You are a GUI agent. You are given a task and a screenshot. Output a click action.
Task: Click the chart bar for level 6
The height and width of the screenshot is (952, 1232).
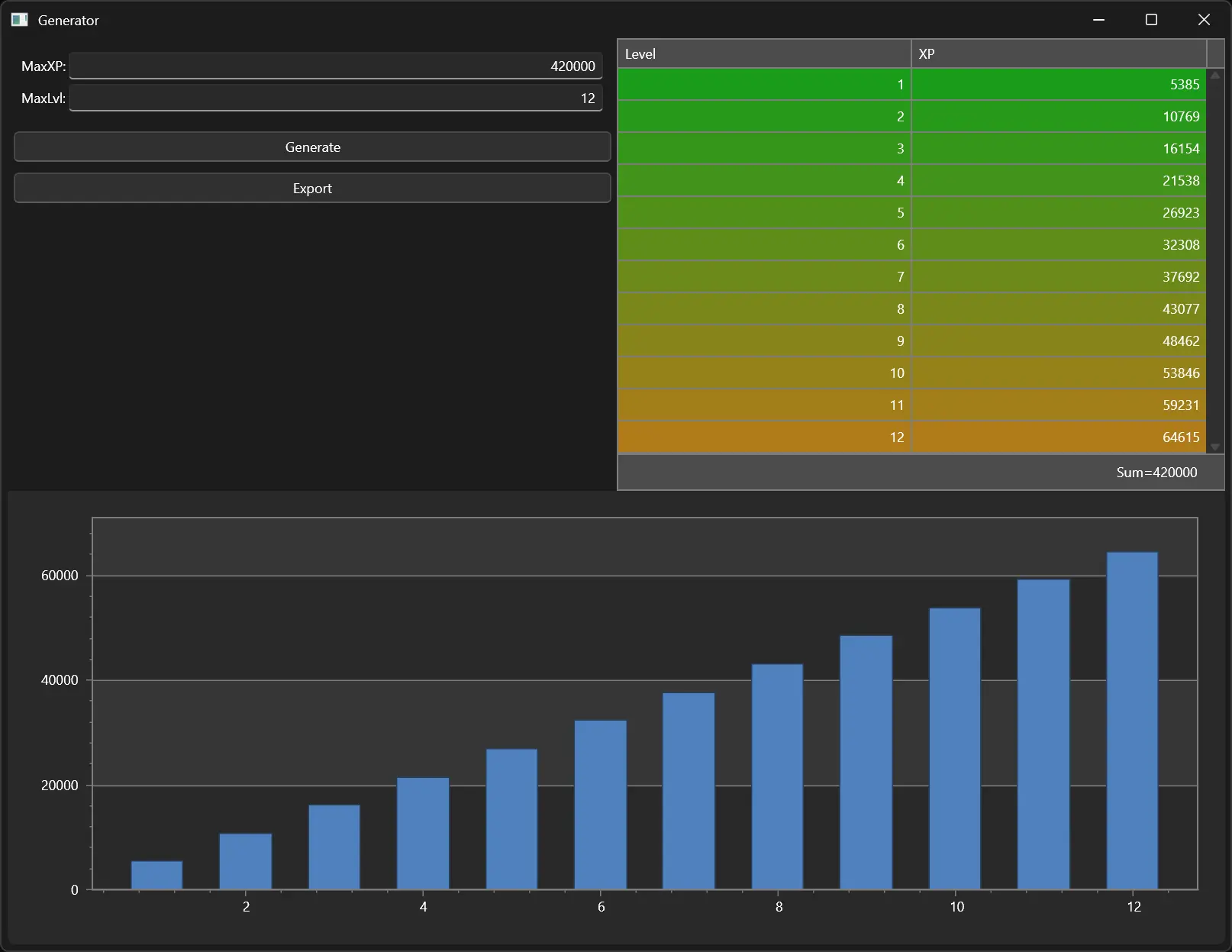point(601,805)
